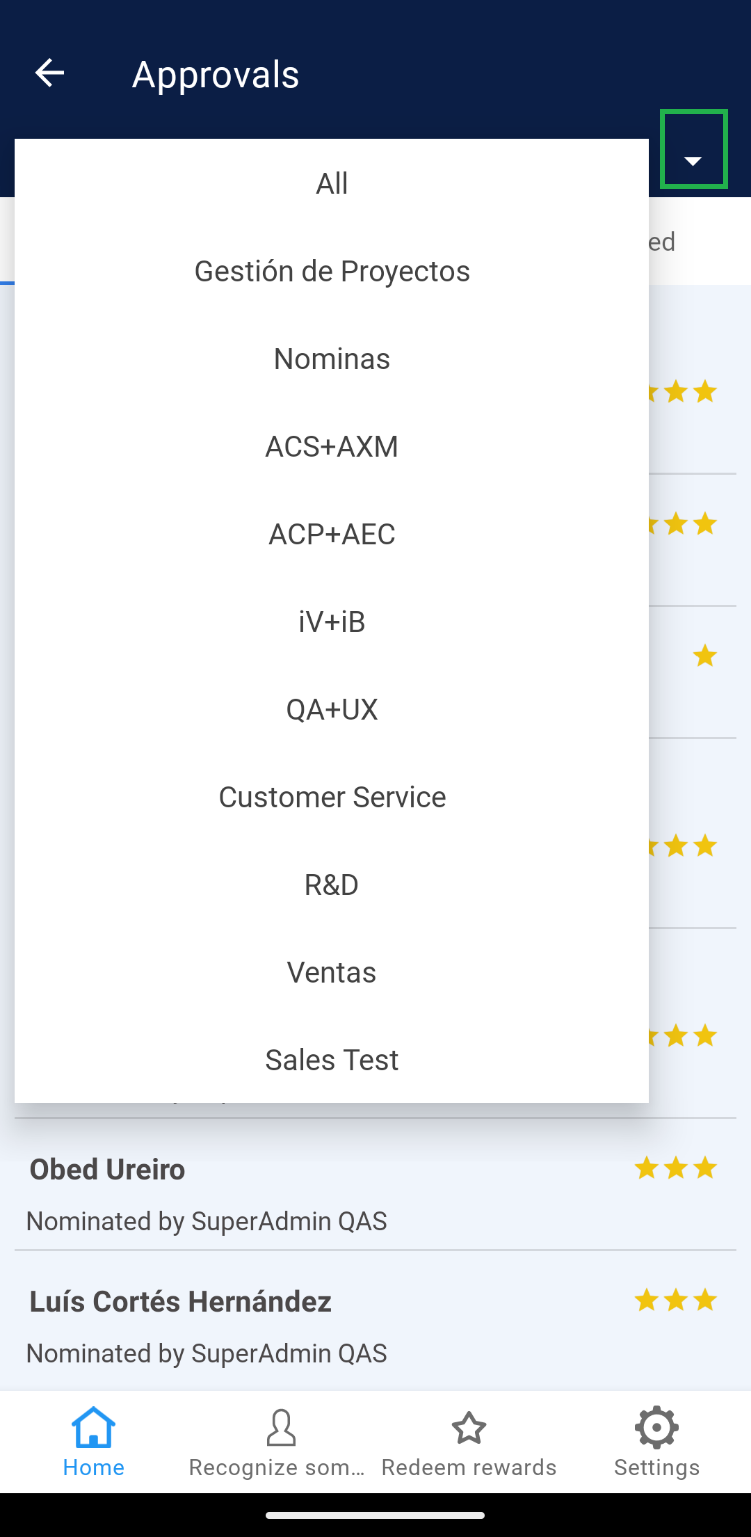Pick Sales Test option
The width and height of the screenshot is (751, 1537).
pos(332,1060)
